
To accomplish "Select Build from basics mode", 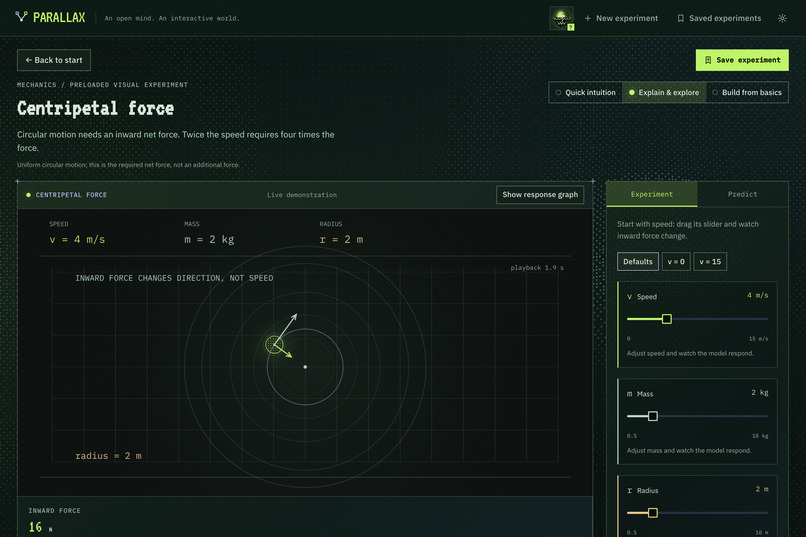I will point(747,92).
